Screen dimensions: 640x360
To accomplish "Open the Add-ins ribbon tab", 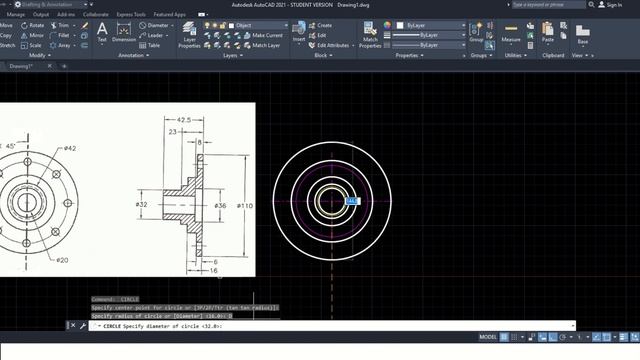I will (66, 14).
